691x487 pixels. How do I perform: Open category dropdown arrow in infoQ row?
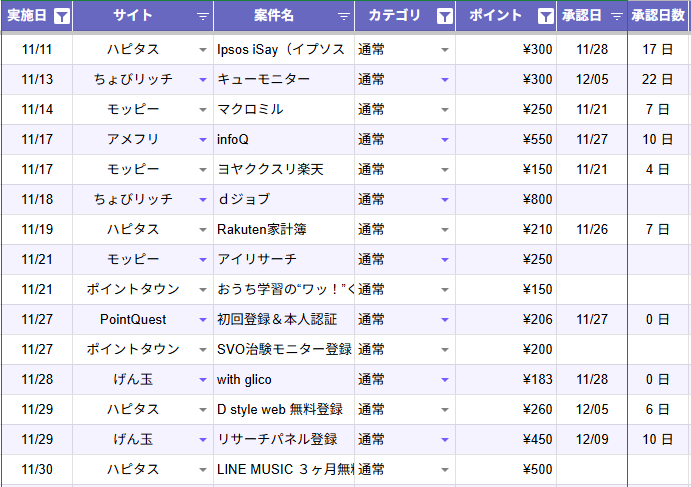pos(445,140)
